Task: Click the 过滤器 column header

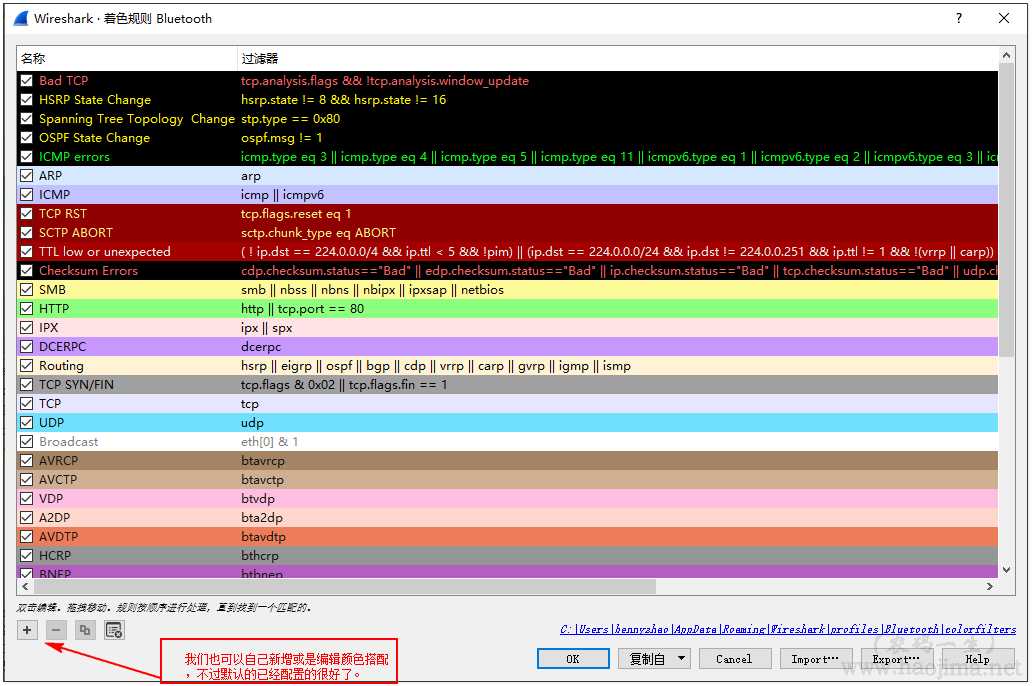Action: click(x=617, y=59)
